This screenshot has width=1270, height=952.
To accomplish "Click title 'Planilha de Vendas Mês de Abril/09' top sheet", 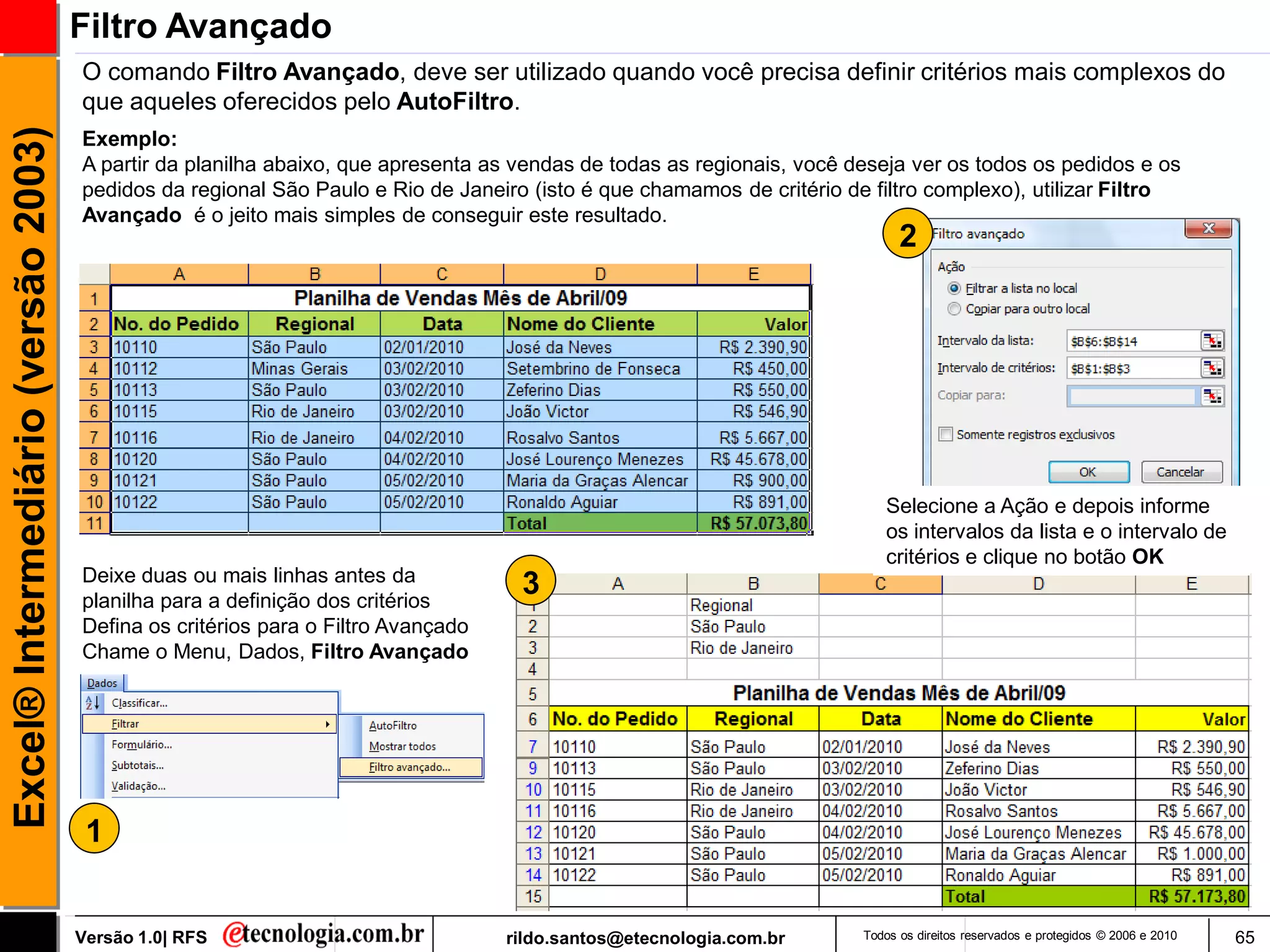I will point(460,298).
